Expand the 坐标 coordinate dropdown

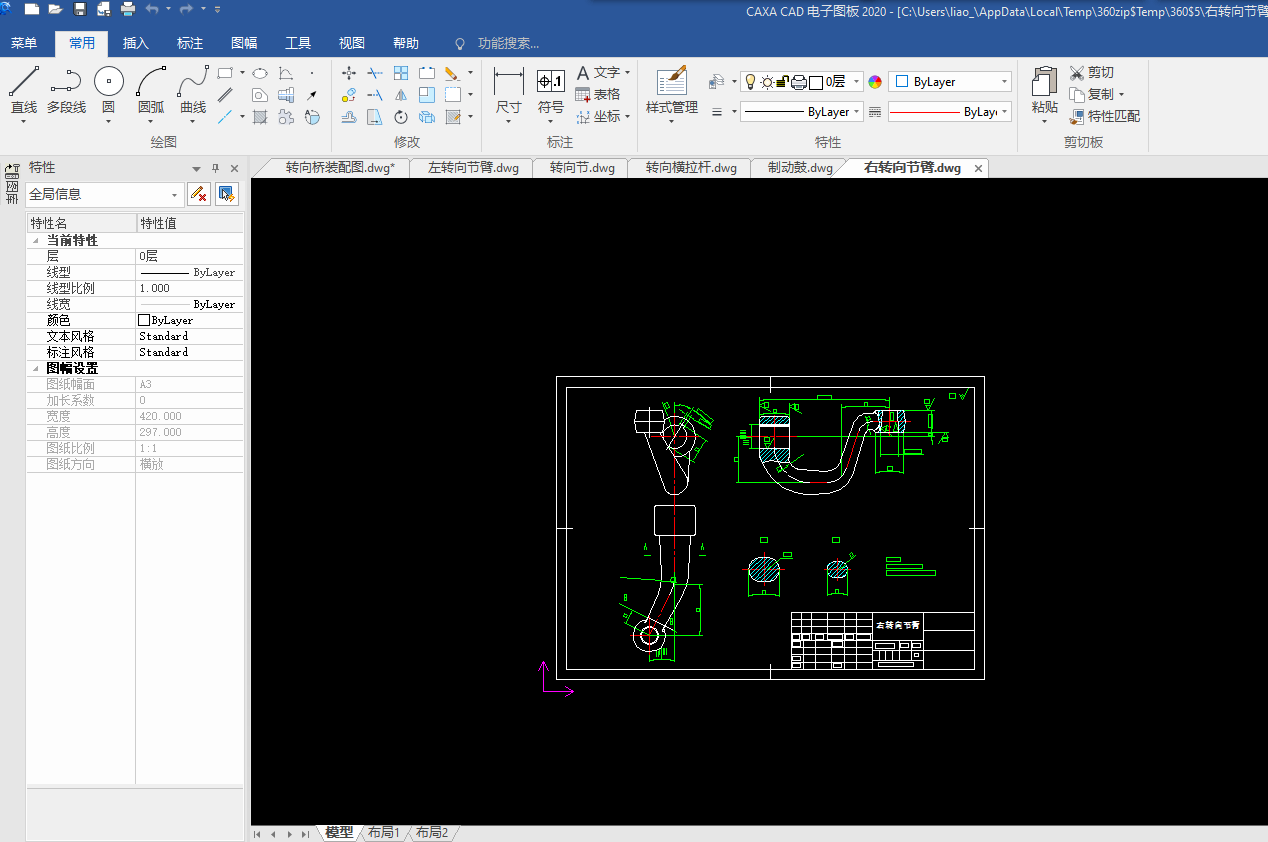pos(628,116)
